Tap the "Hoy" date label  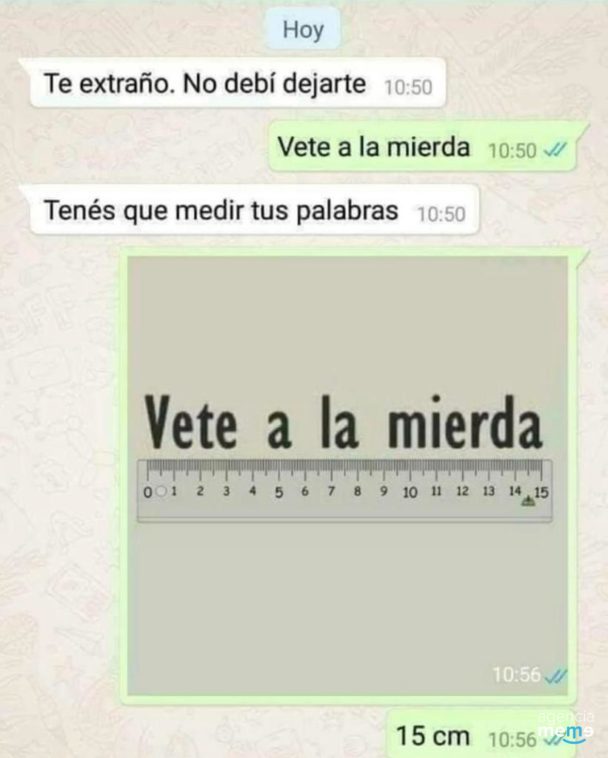[x=303, y=29]
